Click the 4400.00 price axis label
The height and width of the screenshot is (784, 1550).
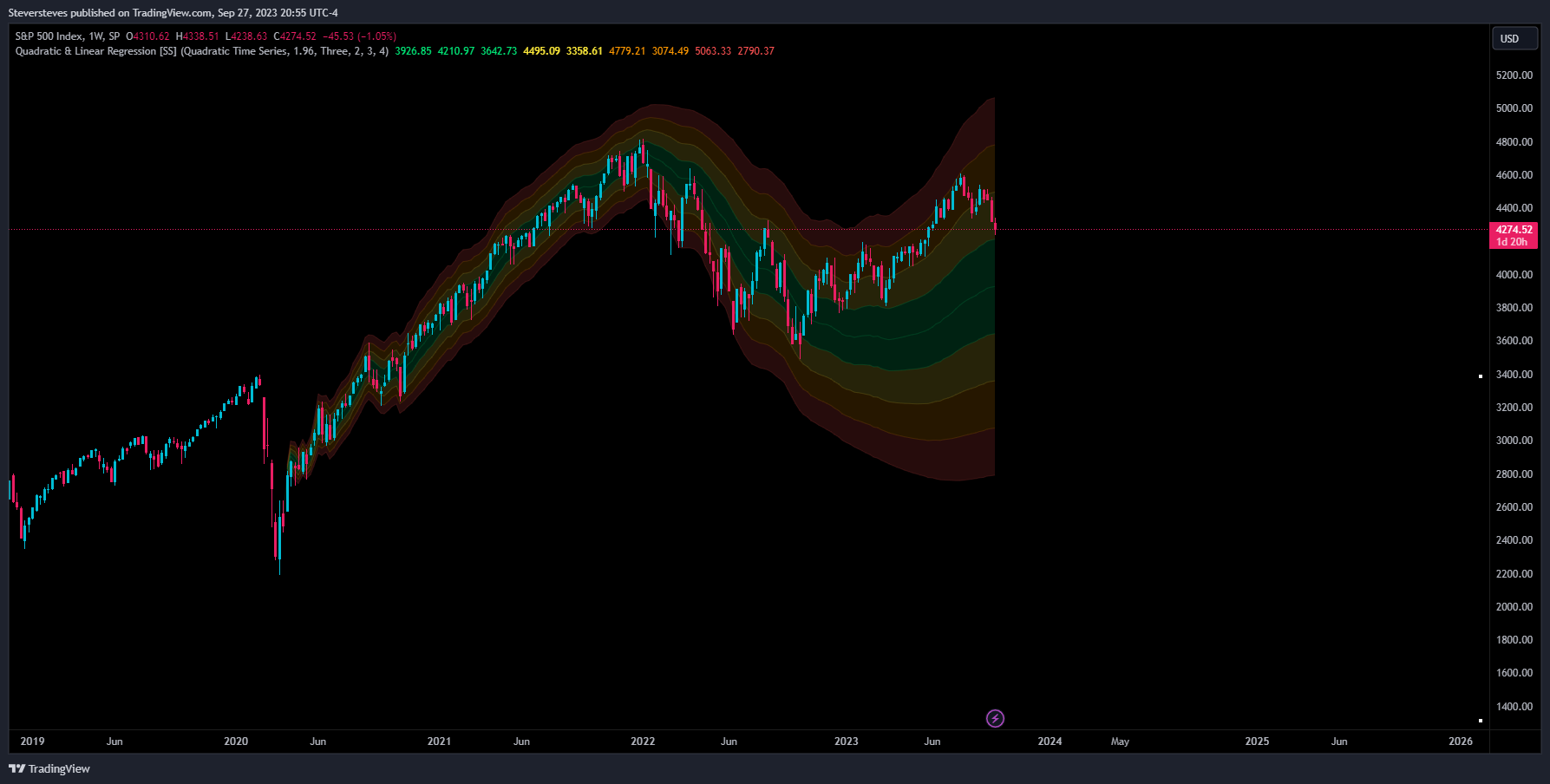1514,208
